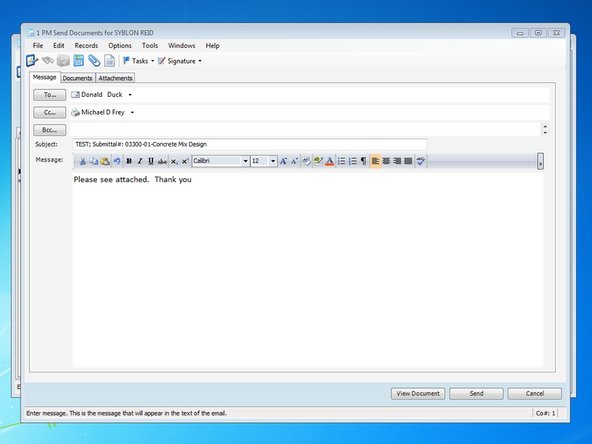Viewport: 592px width, 444px height.
Task: Expand the Tasks dropdown arrow
Action: 153,61
